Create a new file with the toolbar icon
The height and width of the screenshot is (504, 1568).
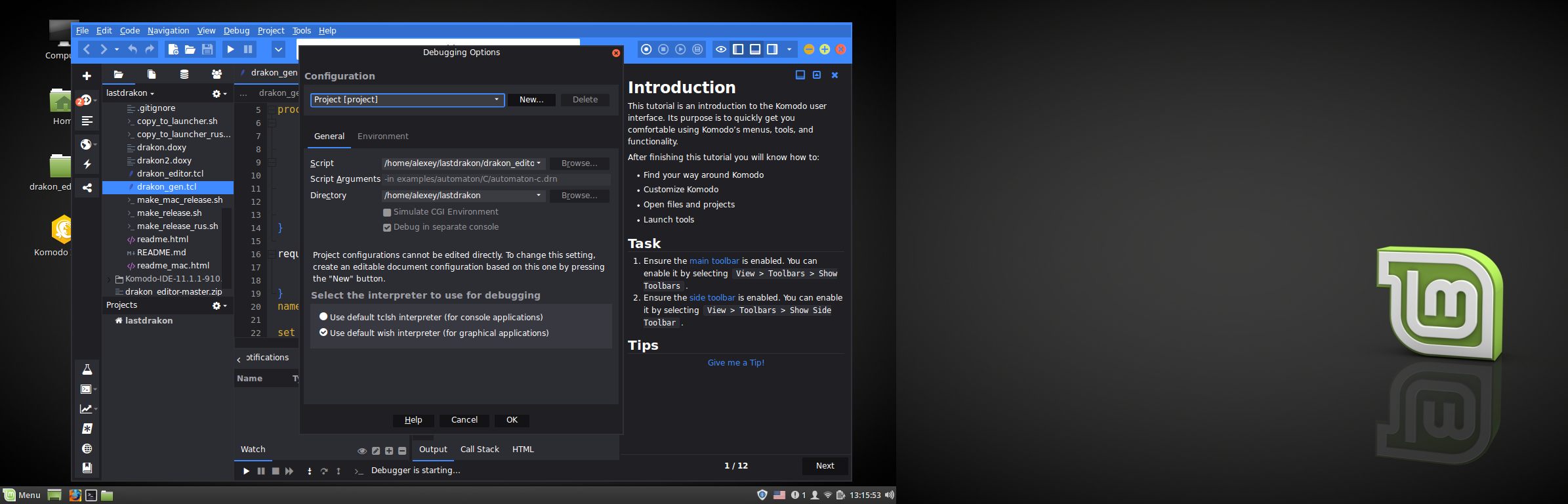[173, 49]
